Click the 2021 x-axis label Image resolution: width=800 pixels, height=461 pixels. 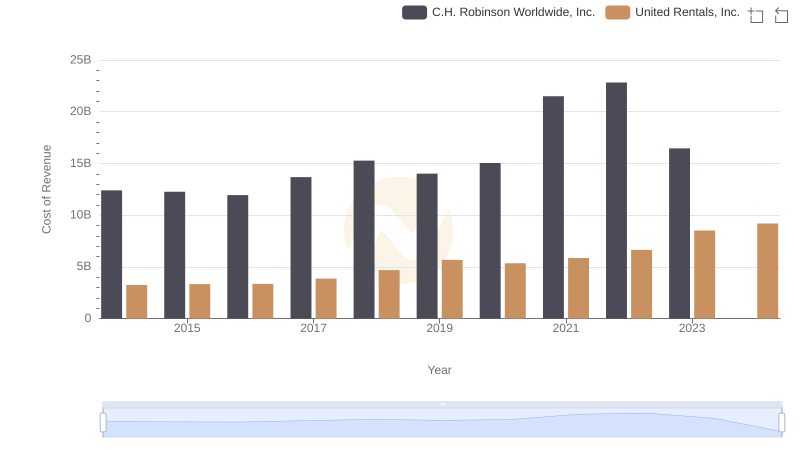tap(566, 328)
